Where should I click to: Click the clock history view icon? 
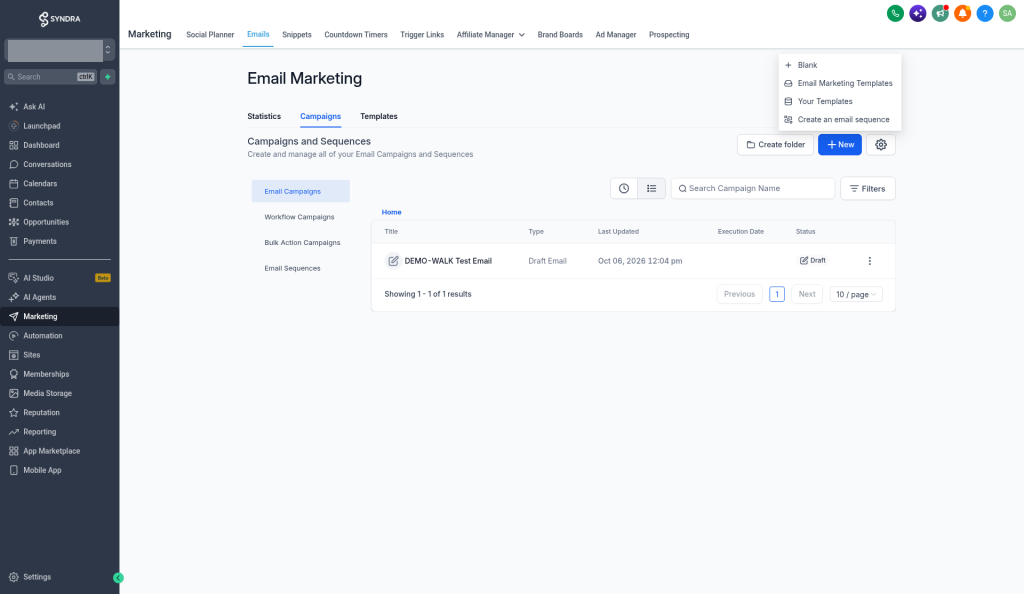point(624,189)
